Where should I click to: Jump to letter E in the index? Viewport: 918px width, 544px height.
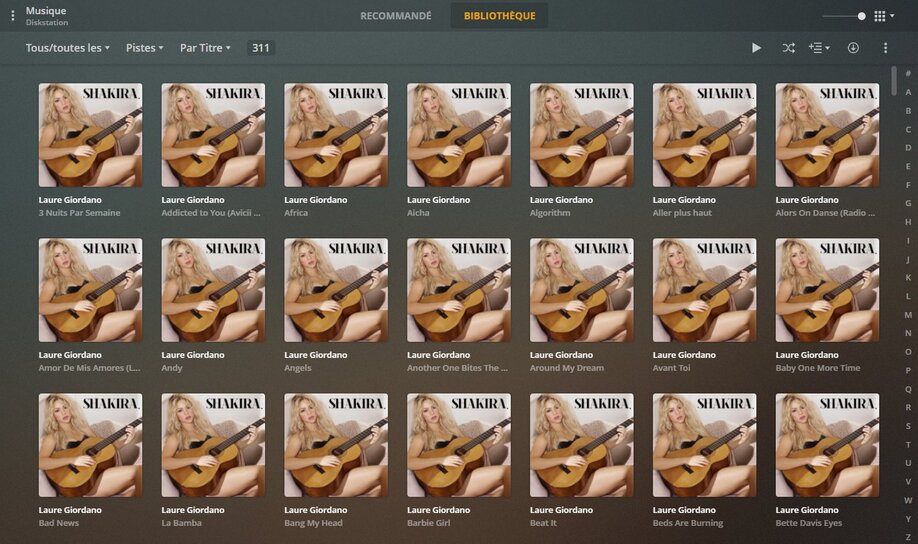click(x=908, y=166)
